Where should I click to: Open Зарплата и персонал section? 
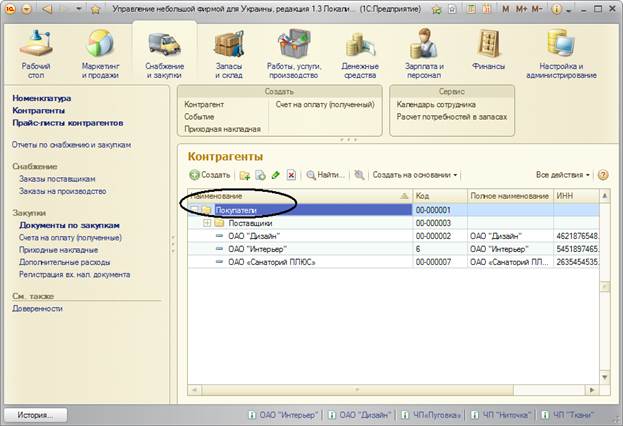point(424,54)
